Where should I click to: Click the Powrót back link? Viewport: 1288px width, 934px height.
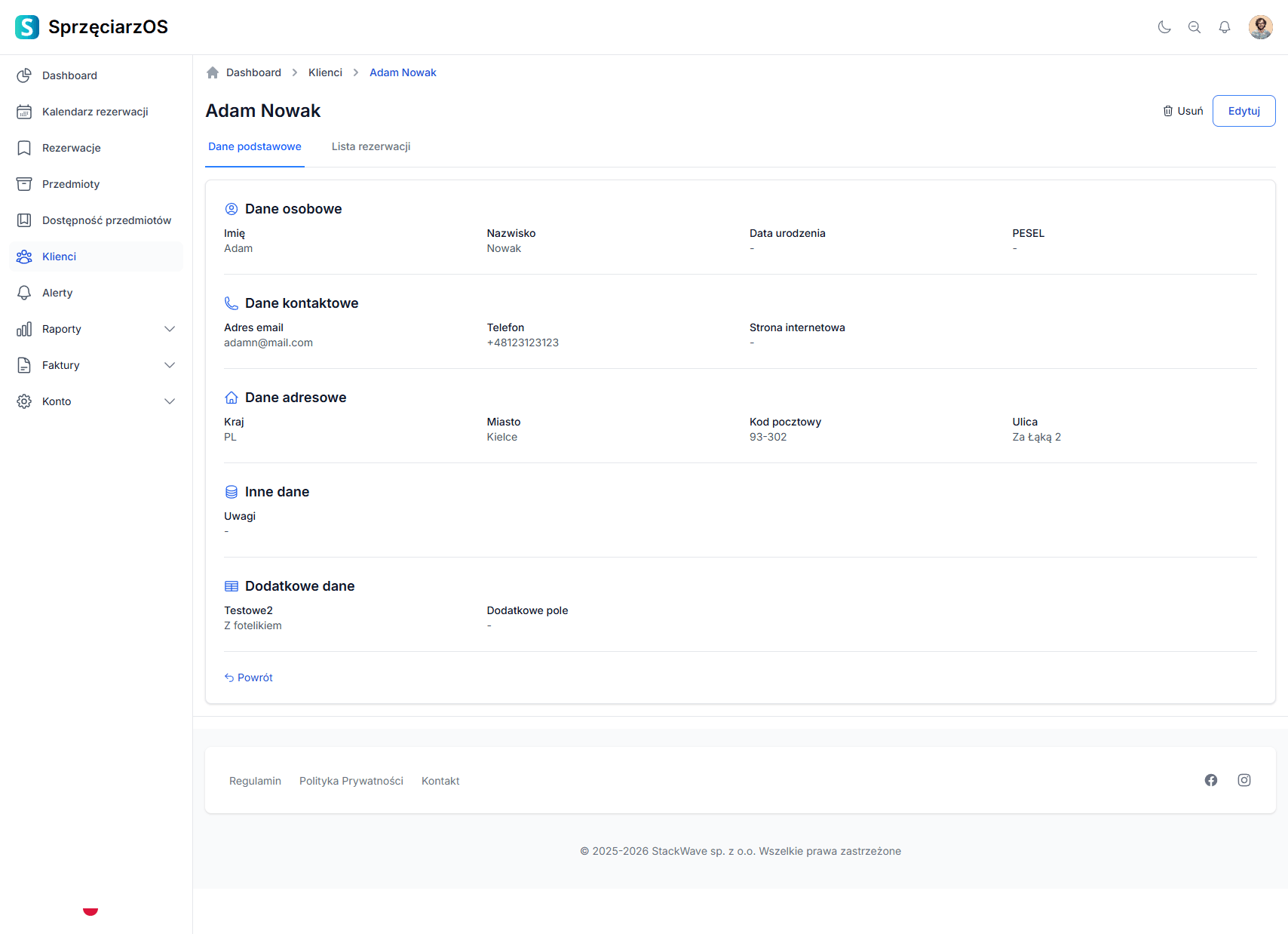coord(249,677)
